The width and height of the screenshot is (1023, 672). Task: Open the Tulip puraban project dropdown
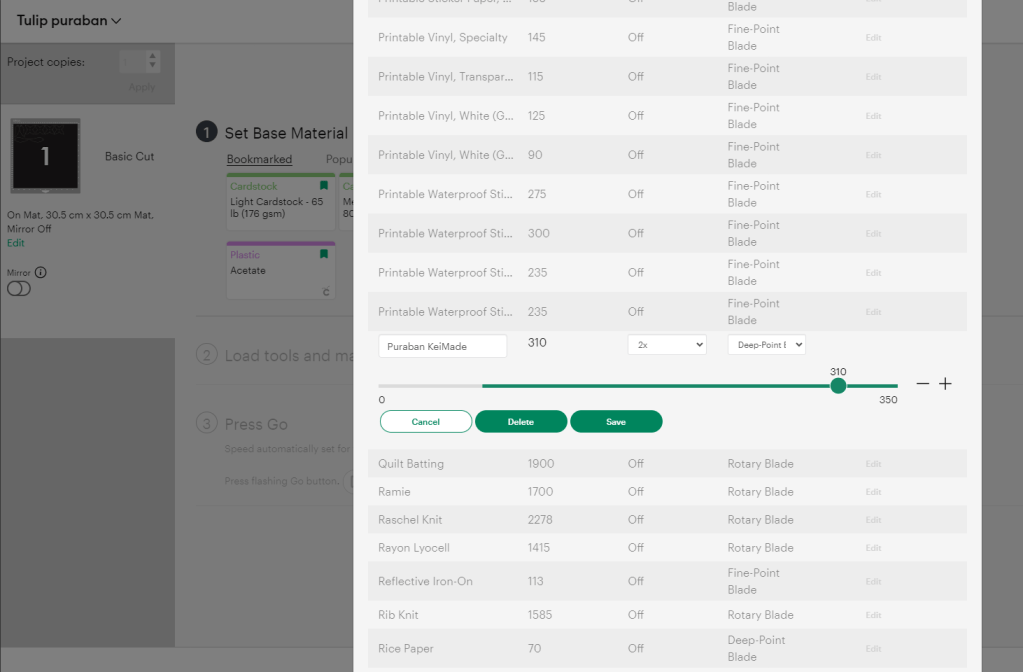(66, 19)
